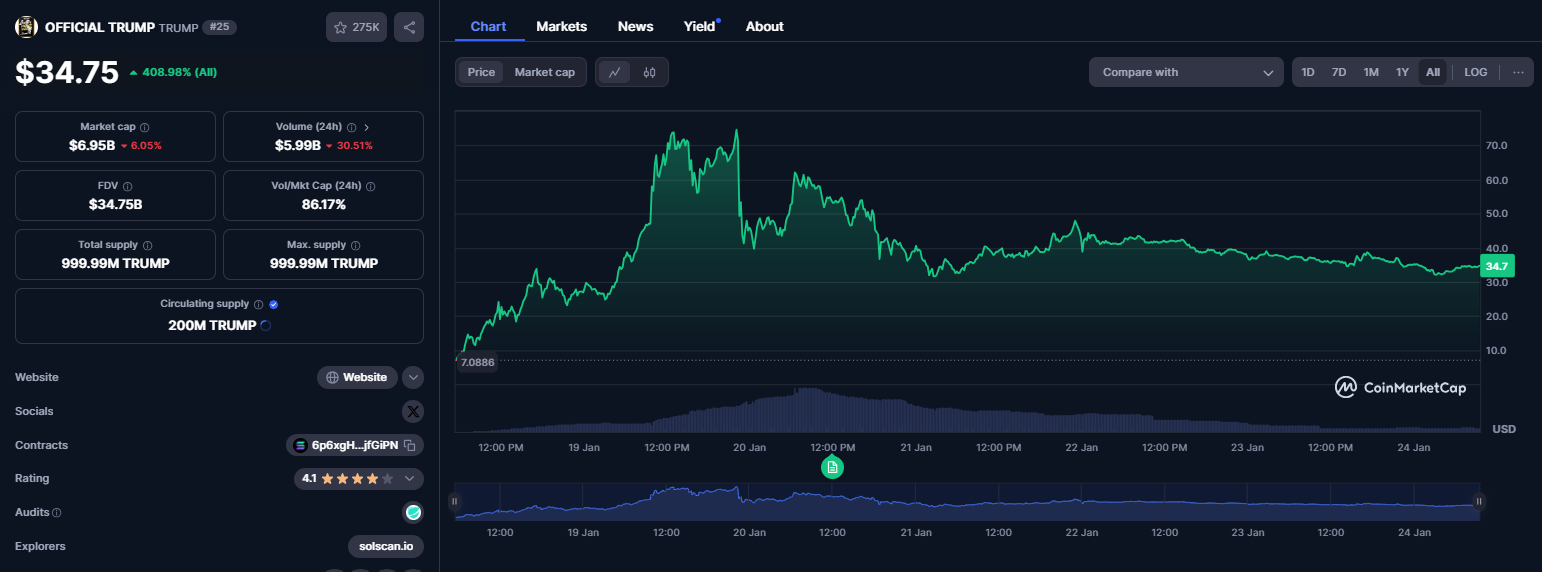This screenshot has width=1542, height=572.
Task: Click the 34.7 current price label on axis
Action: pos(1497,266)
